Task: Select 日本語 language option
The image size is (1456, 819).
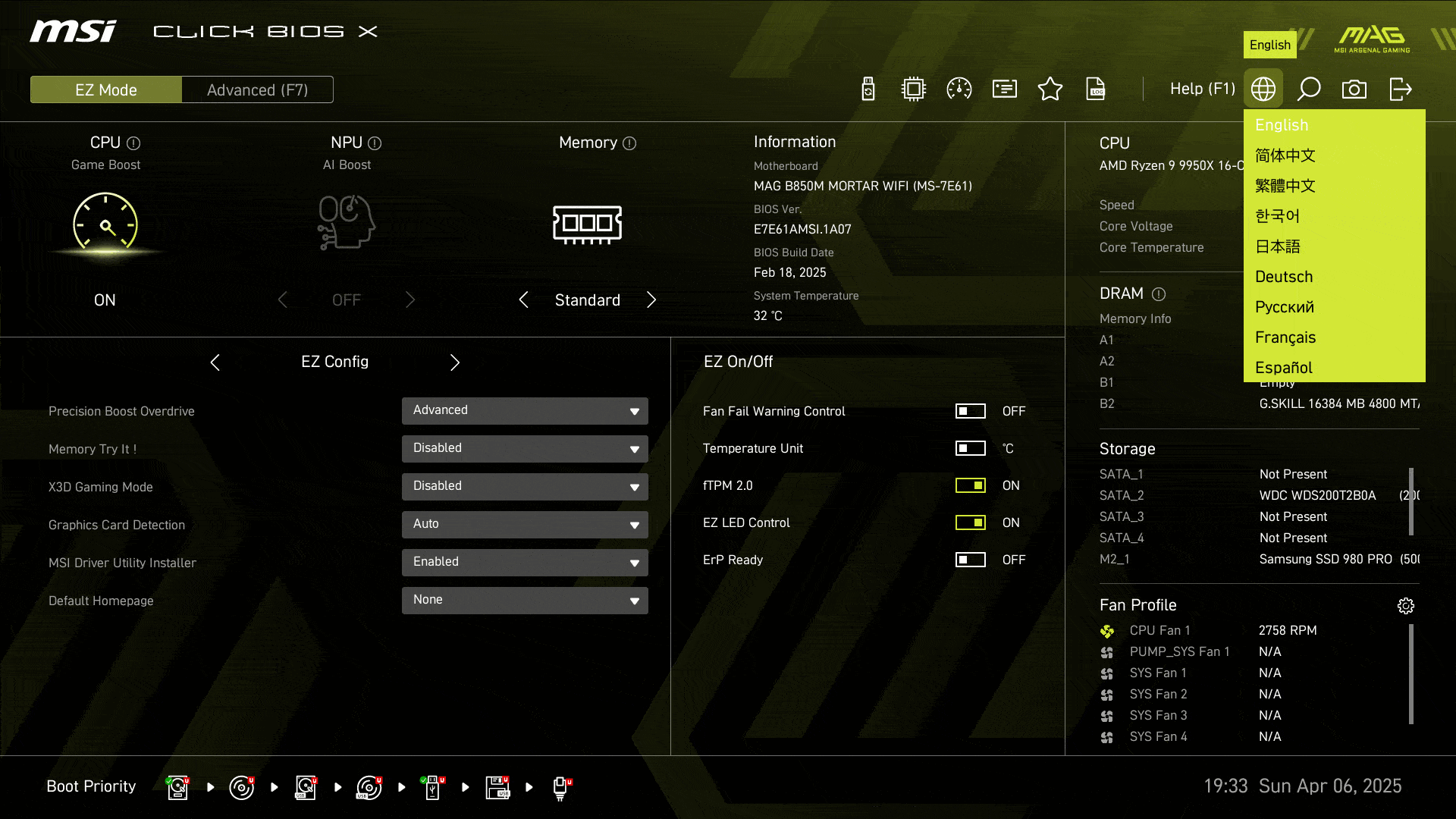Action: pos(1335,246)
